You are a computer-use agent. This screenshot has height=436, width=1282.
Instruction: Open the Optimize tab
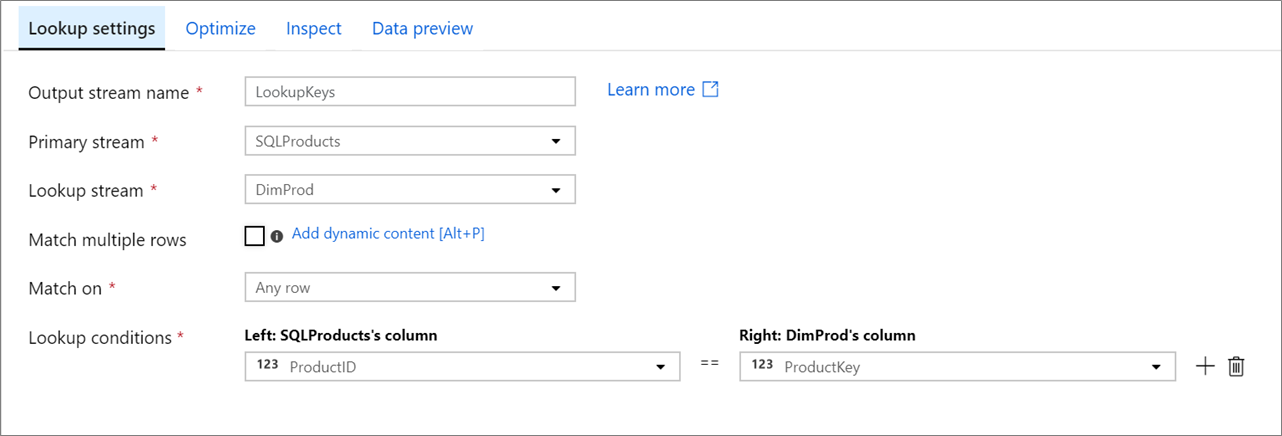[221, 29]
